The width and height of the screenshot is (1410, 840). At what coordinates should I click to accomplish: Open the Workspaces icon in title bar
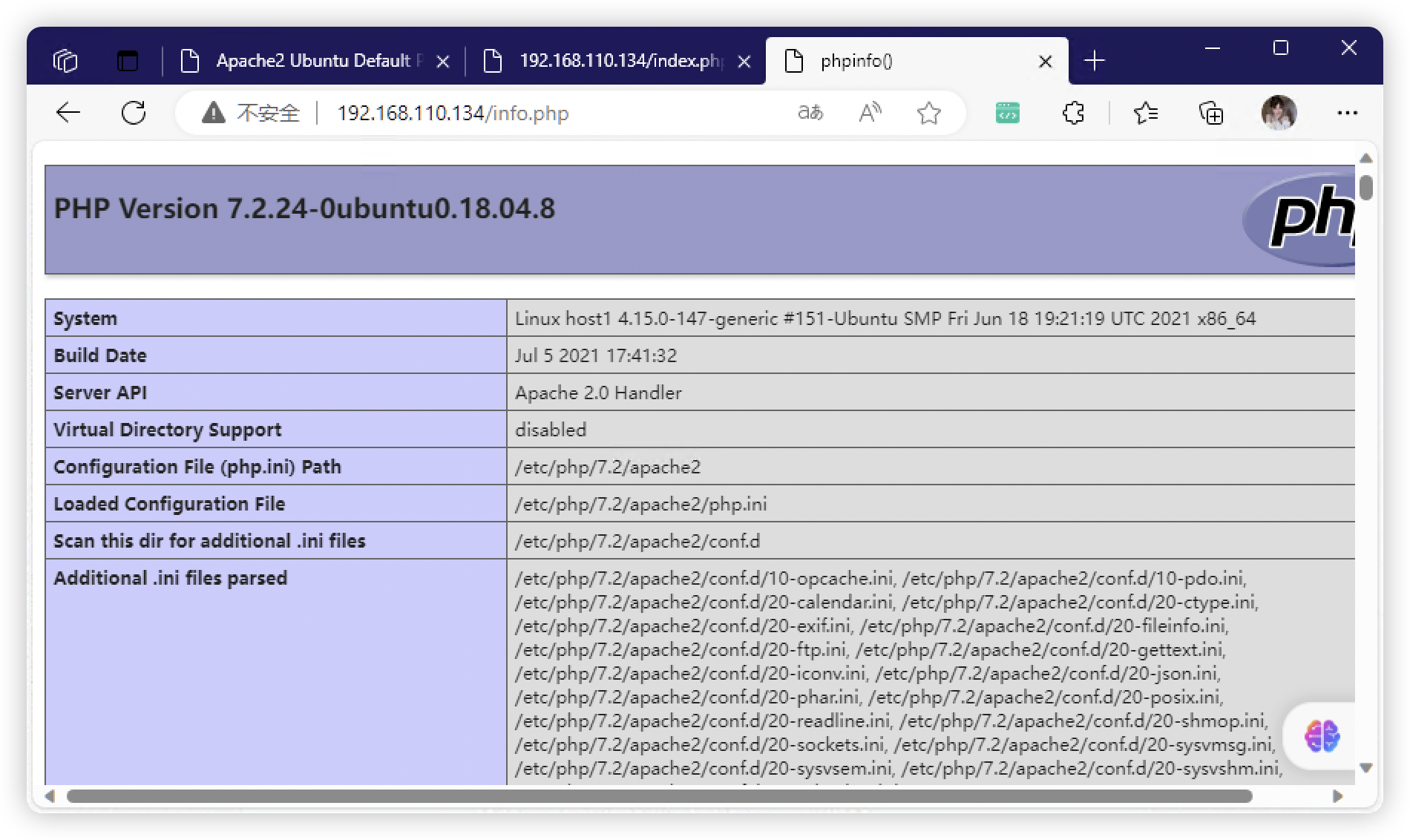(x=65, y=60)
